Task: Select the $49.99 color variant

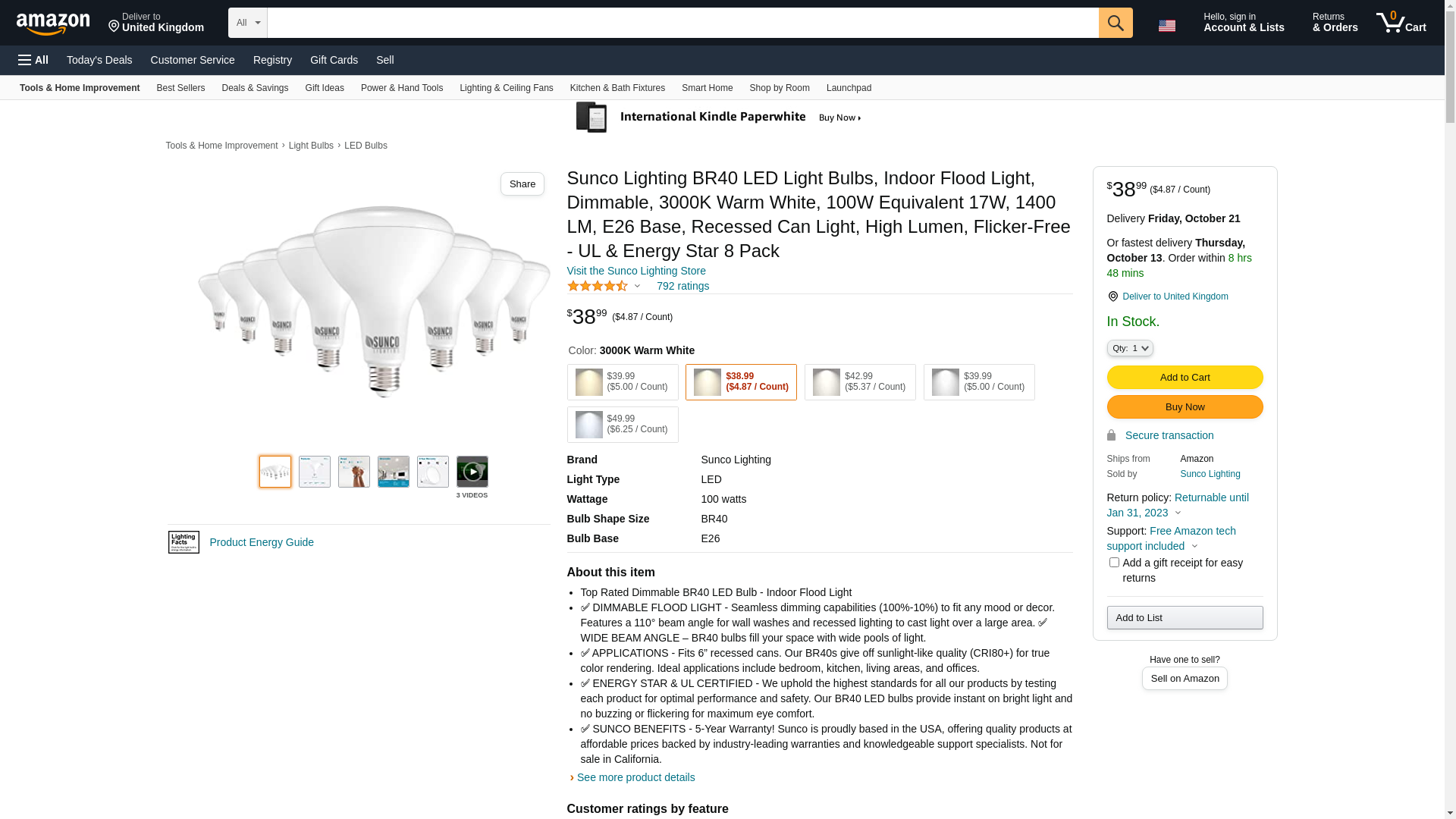Action: tap(623, 425)
